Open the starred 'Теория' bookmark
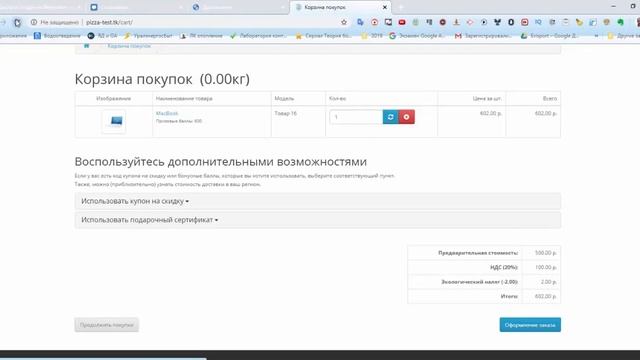 coord(324,36)
